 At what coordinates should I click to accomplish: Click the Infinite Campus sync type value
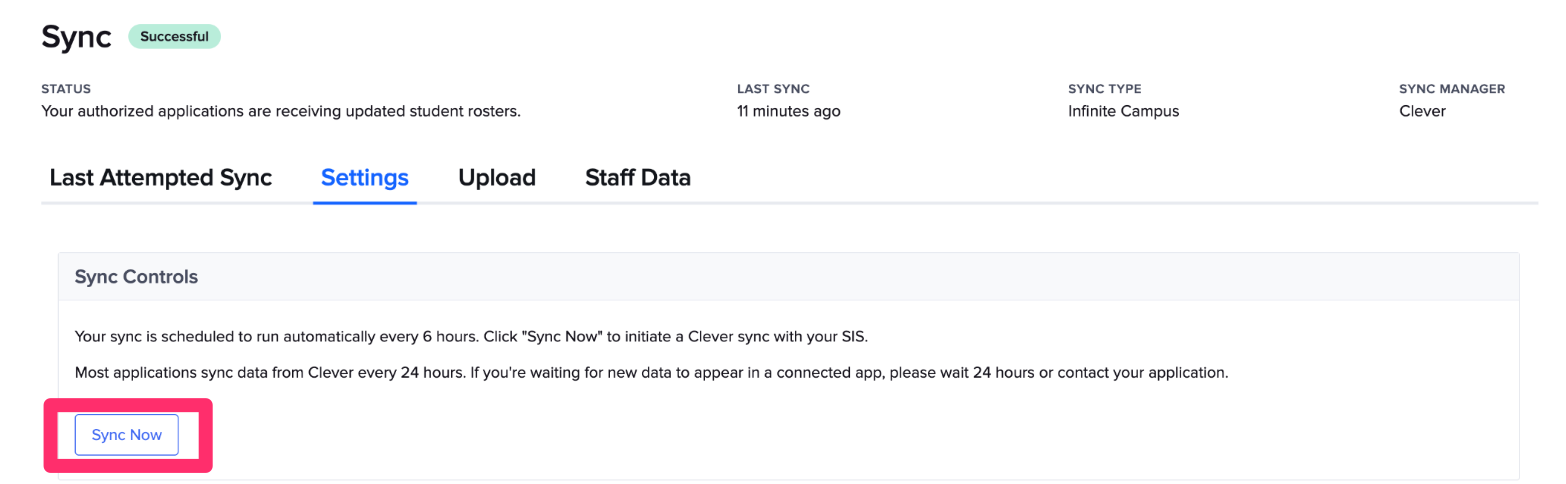click(1123, 111)
